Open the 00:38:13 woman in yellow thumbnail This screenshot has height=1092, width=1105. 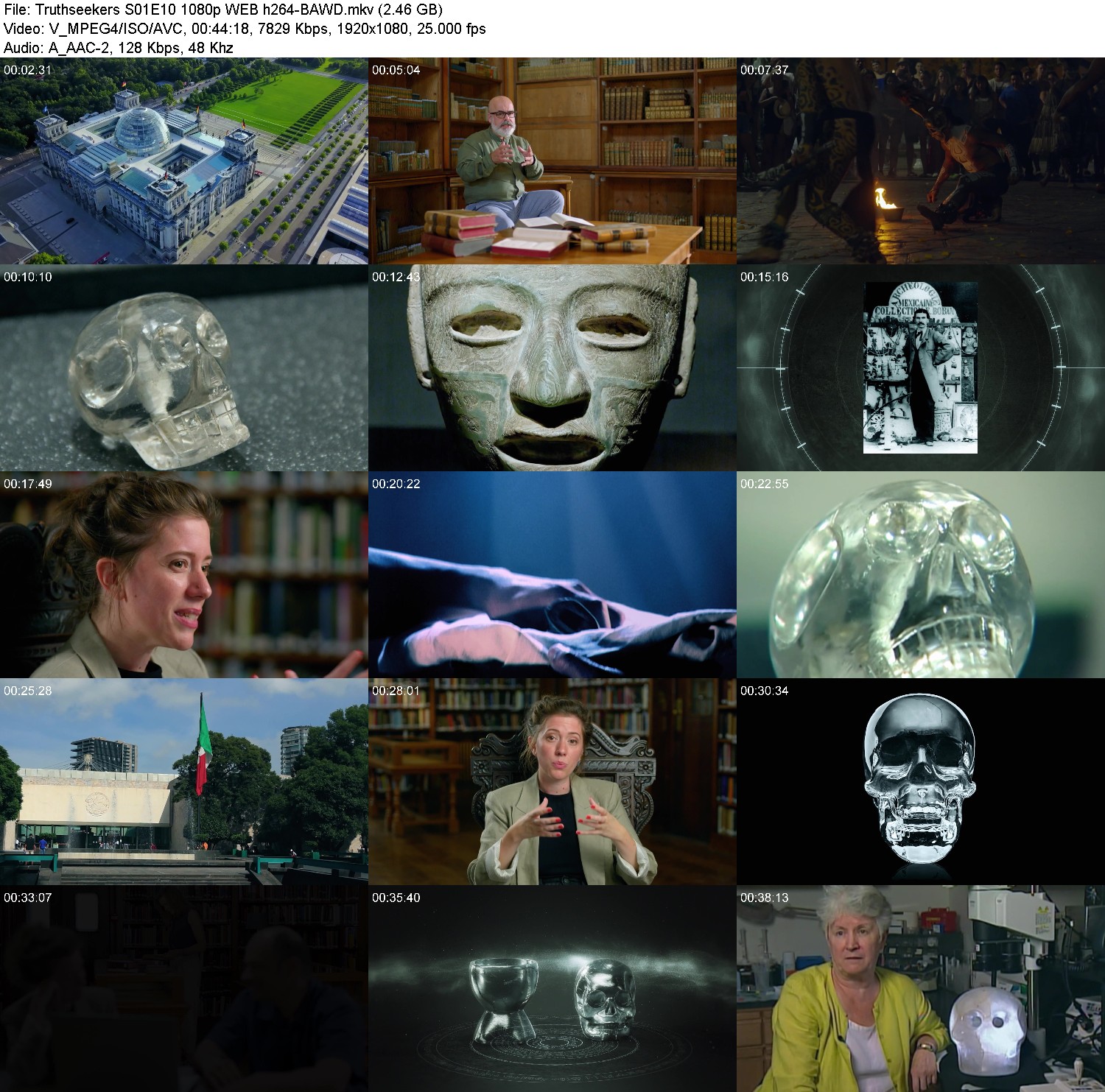pos(921,988)
